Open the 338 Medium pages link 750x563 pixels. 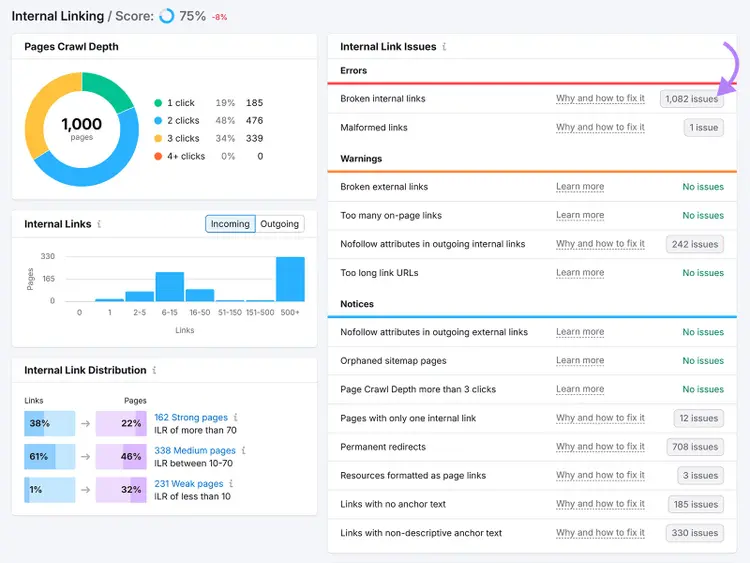pos(195,451)
